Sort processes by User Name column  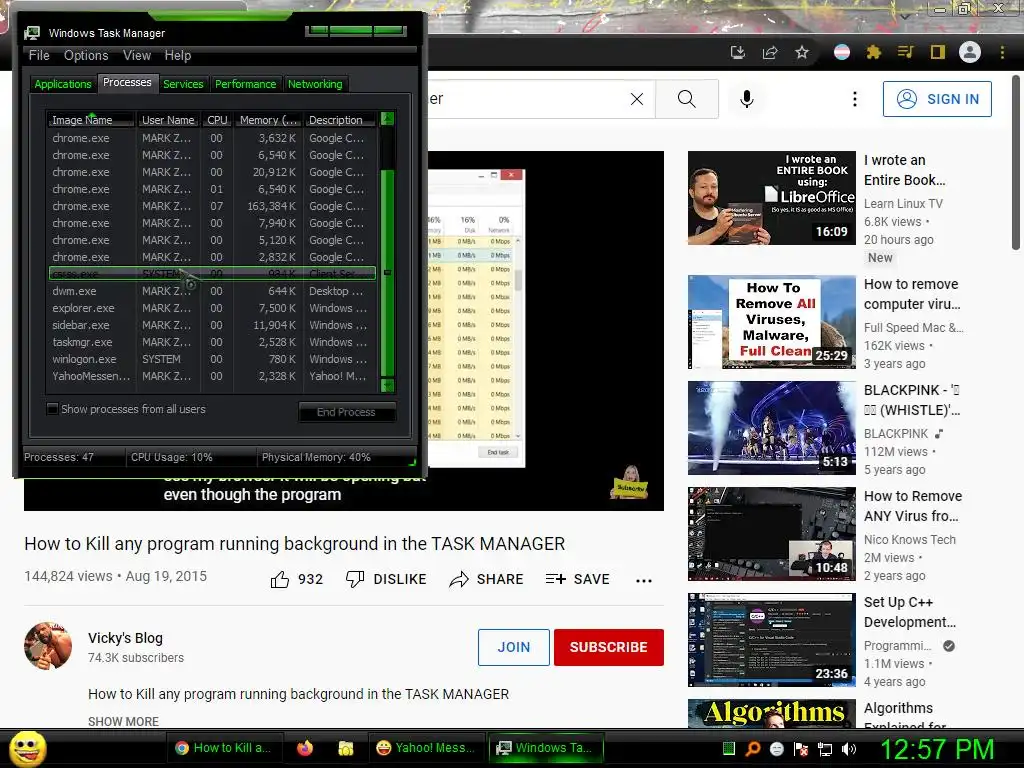(168, 120)
